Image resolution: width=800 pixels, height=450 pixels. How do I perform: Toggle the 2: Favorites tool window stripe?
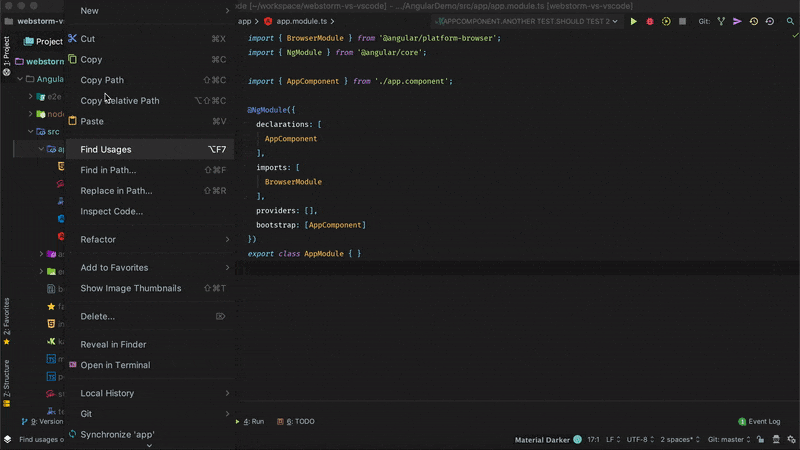pos(7,321)
